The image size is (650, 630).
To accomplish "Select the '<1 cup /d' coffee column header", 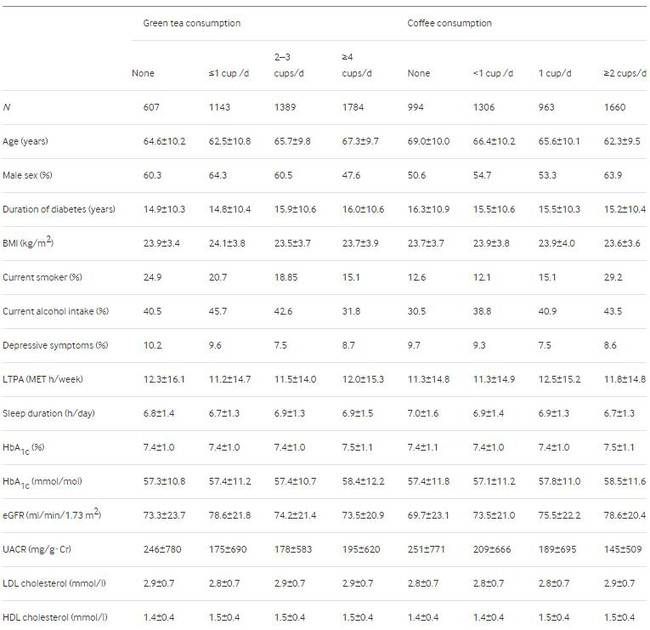I will pyautogui.click(x=494, y=73).
